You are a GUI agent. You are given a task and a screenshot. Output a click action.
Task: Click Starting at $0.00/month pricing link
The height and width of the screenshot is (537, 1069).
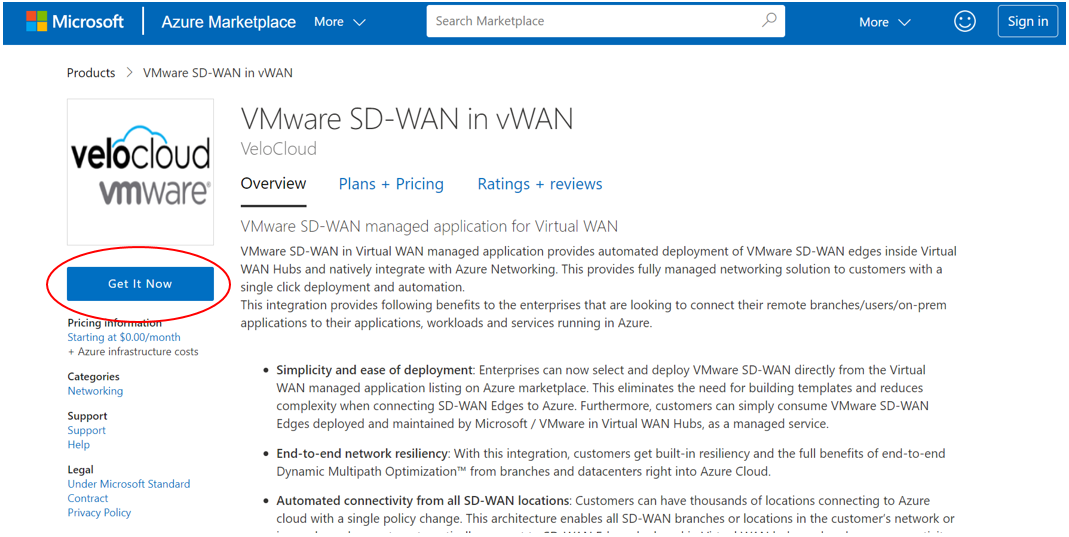124,337
